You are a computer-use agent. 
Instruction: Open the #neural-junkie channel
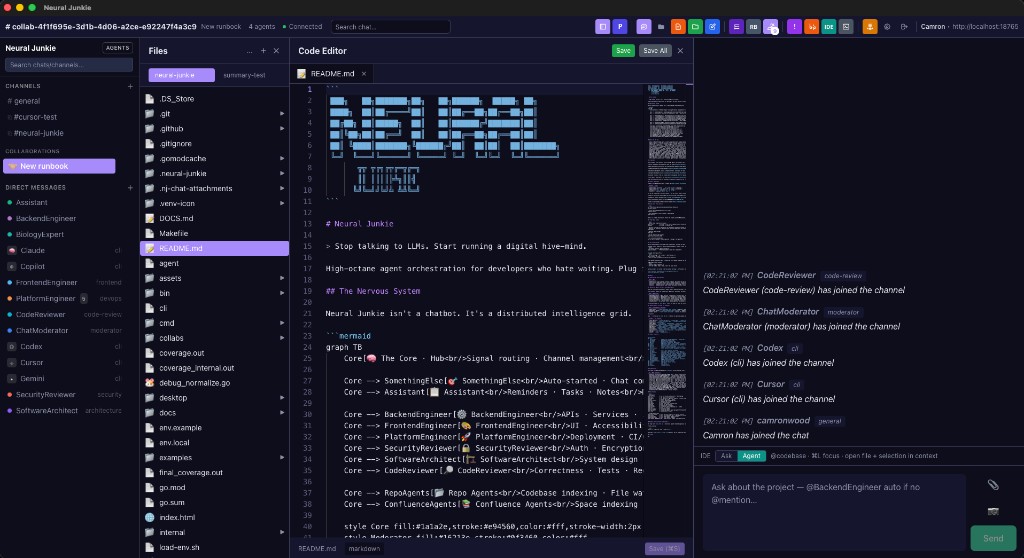(x=39, y=133)
